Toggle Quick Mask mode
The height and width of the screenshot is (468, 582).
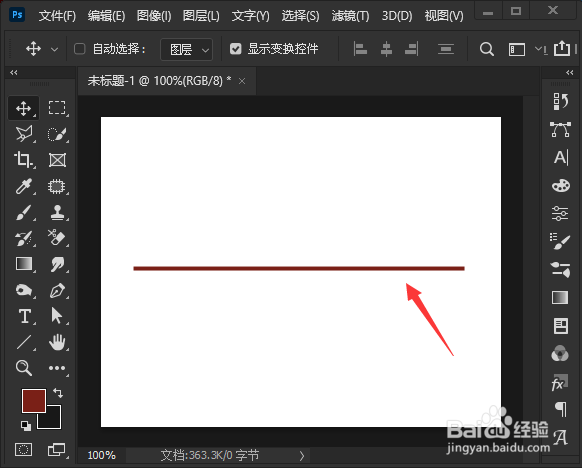coord(23,449)
